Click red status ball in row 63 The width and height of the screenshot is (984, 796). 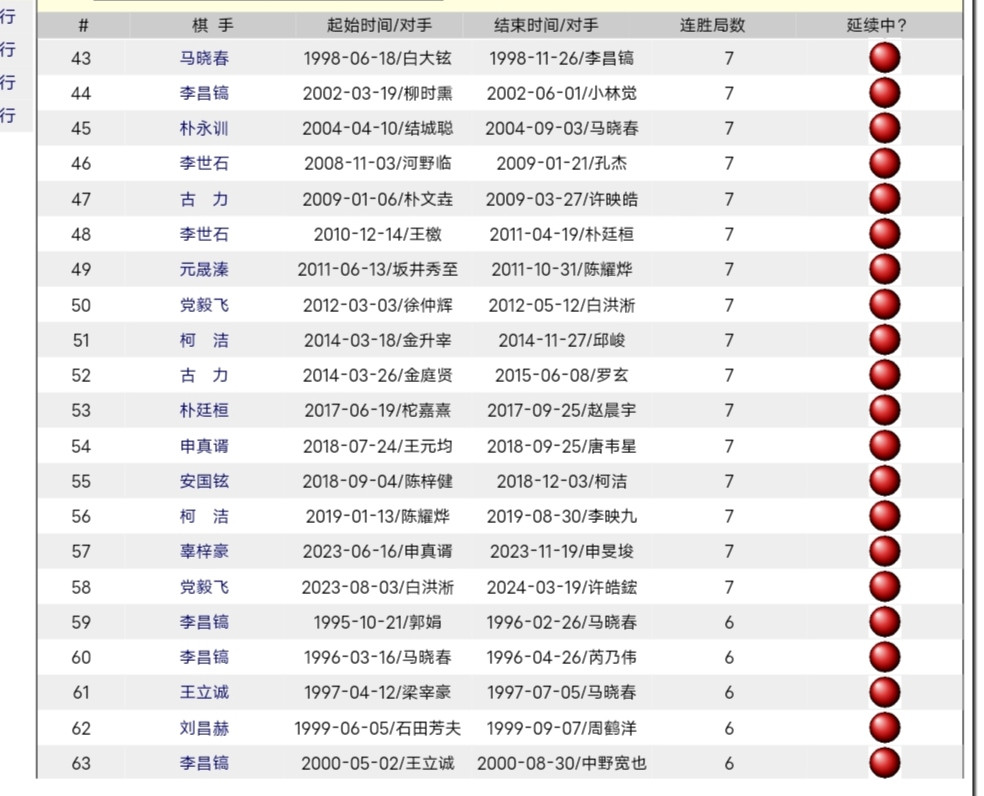(885, 763)
